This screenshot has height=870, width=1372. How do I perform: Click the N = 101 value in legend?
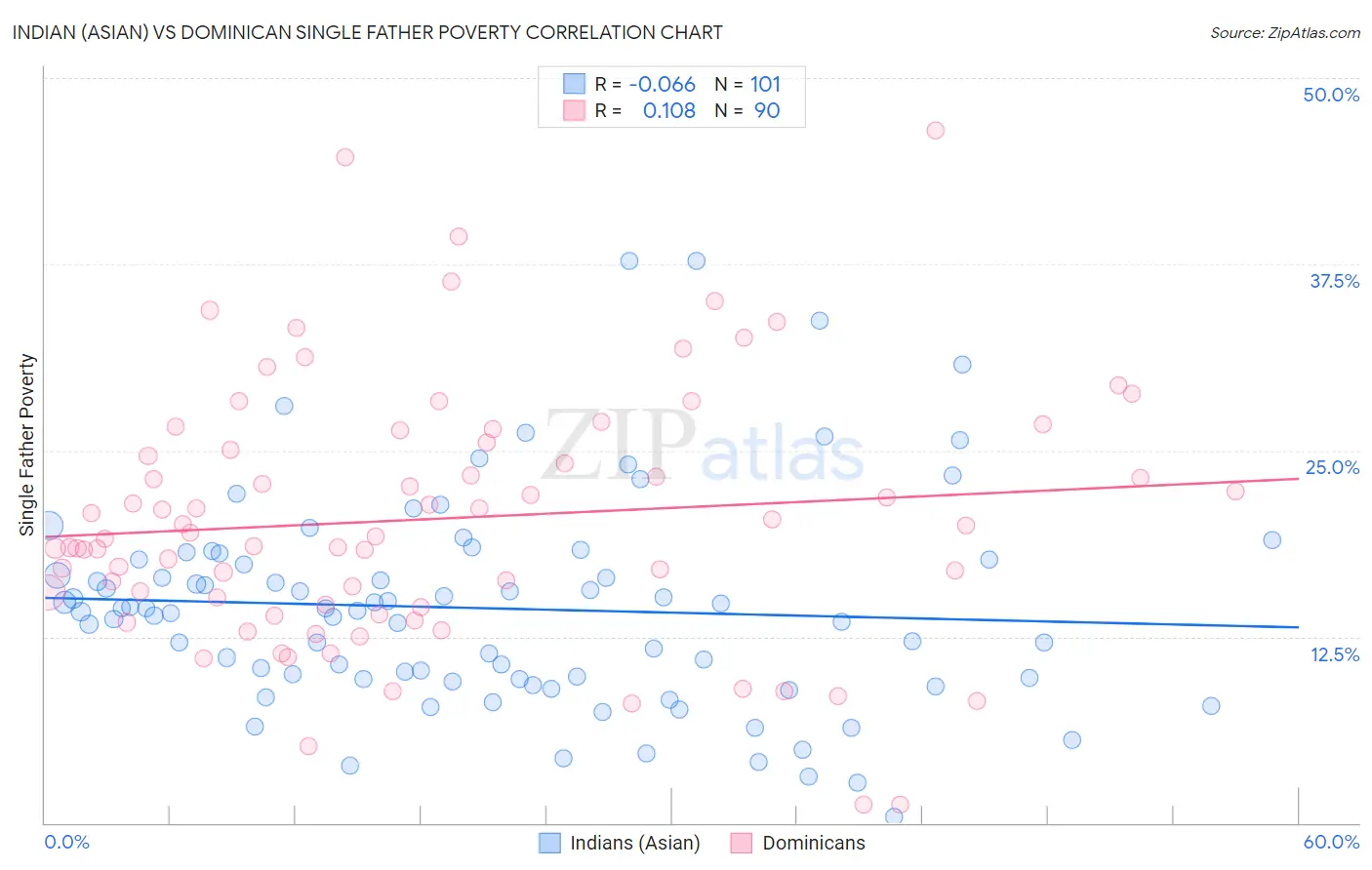pos(747,84)
